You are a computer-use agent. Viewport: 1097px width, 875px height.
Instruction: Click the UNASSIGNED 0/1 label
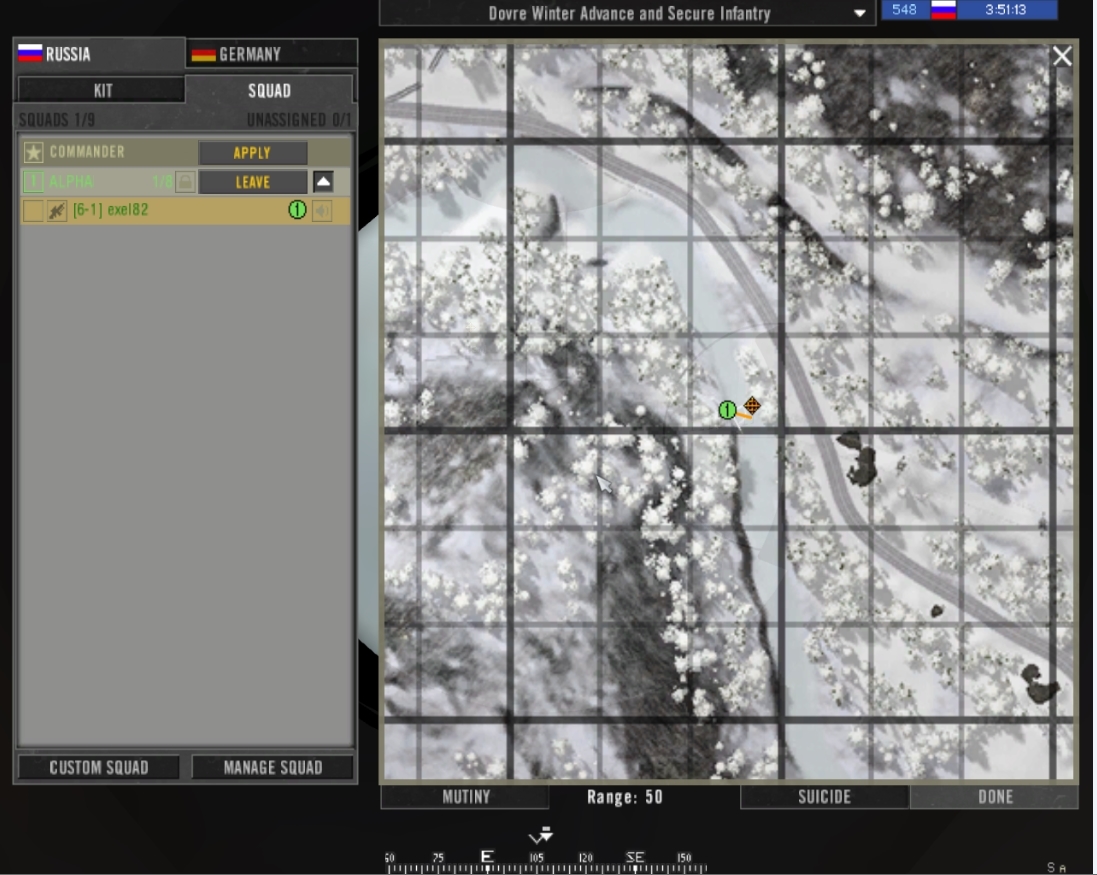point(299,120)
